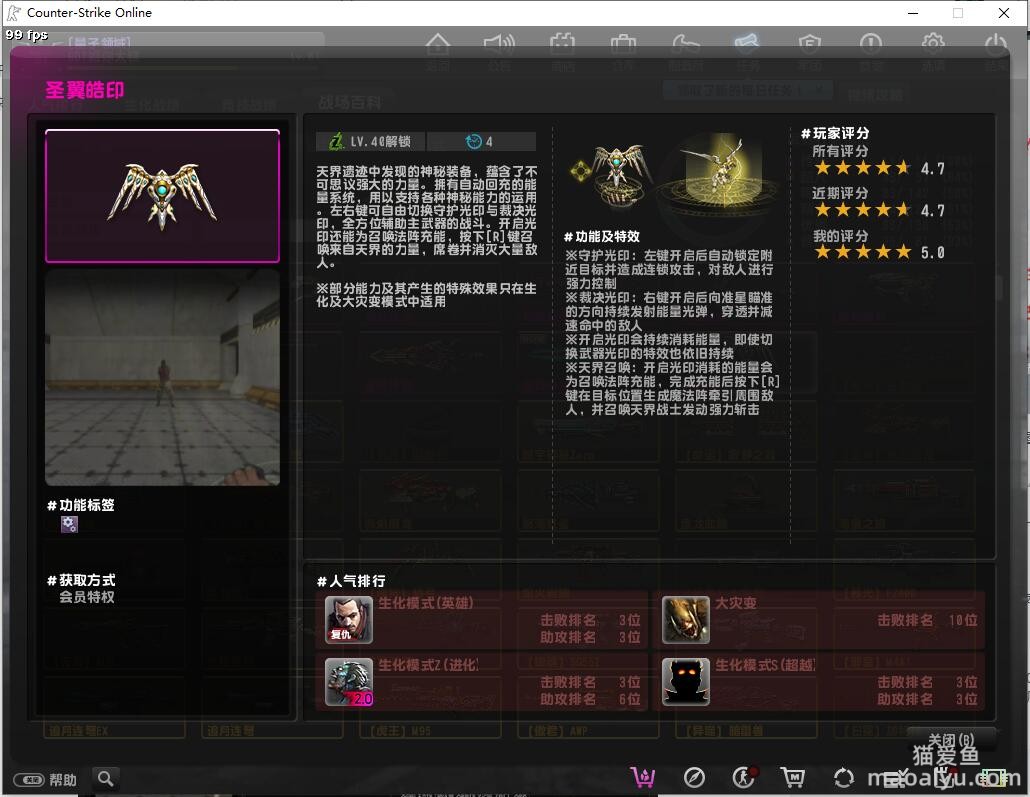Click the puzzle piece icon in toolbar
The width and height of the screenshot is (1030, 797).
(x=562, y=45)
